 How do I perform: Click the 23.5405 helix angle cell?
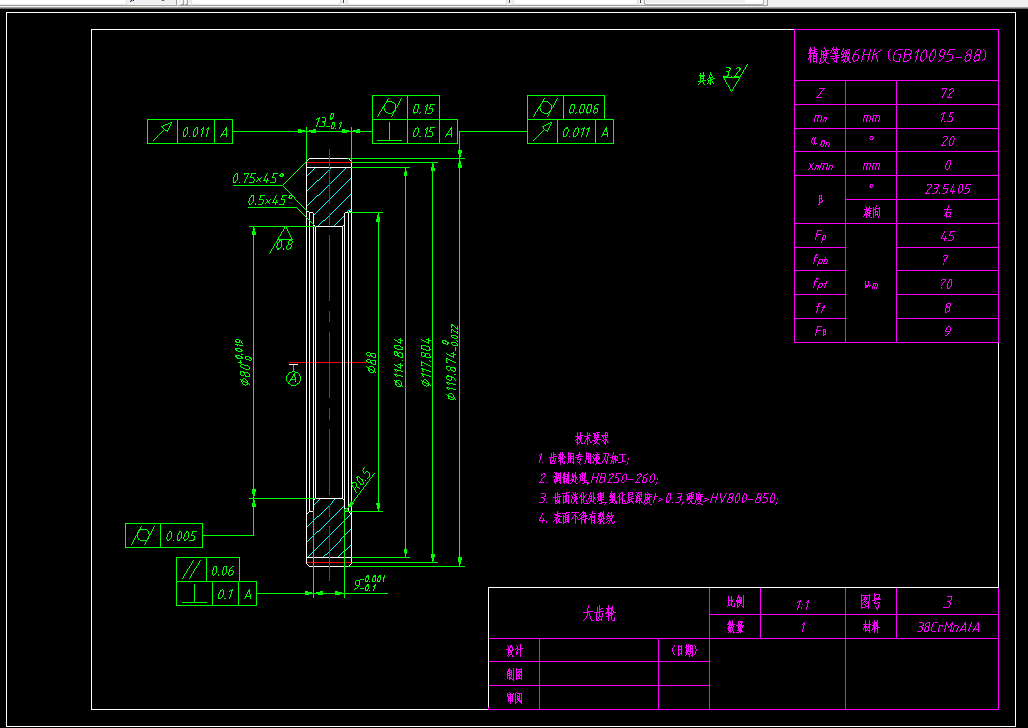pyautogui.click(x=947, y=188)
